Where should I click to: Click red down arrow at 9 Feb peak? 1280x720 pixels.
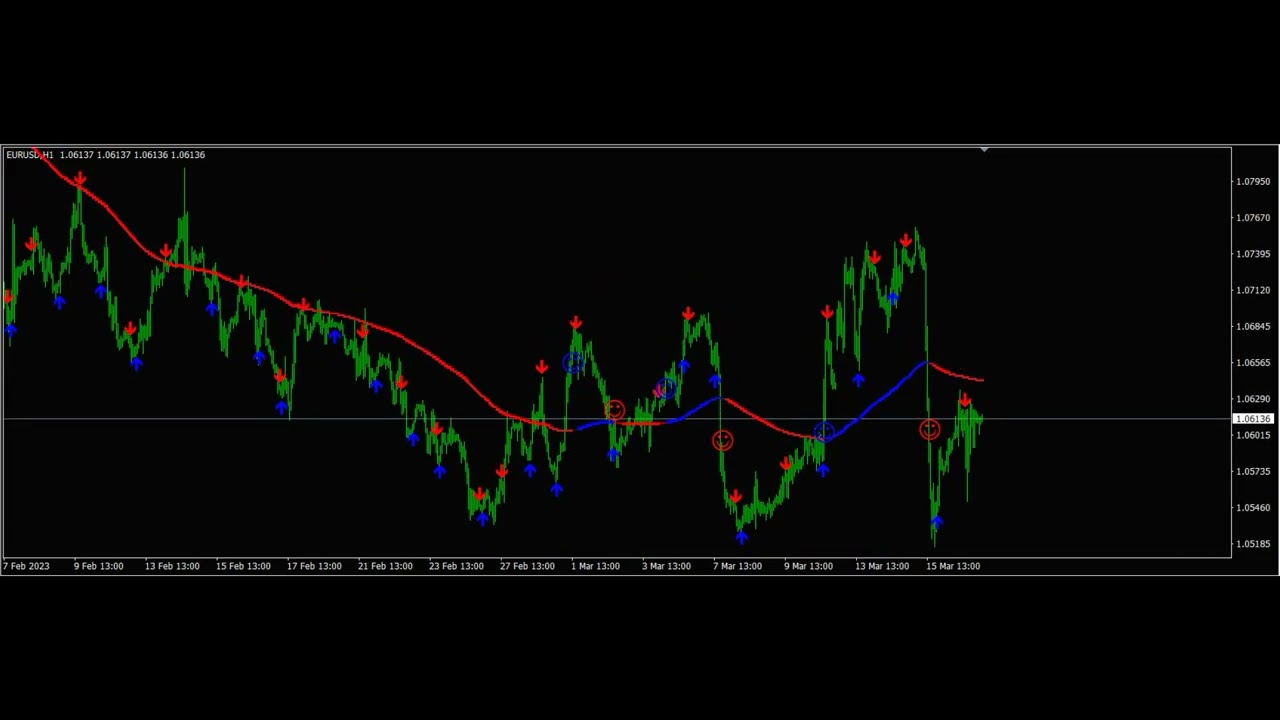click(79, 180)
